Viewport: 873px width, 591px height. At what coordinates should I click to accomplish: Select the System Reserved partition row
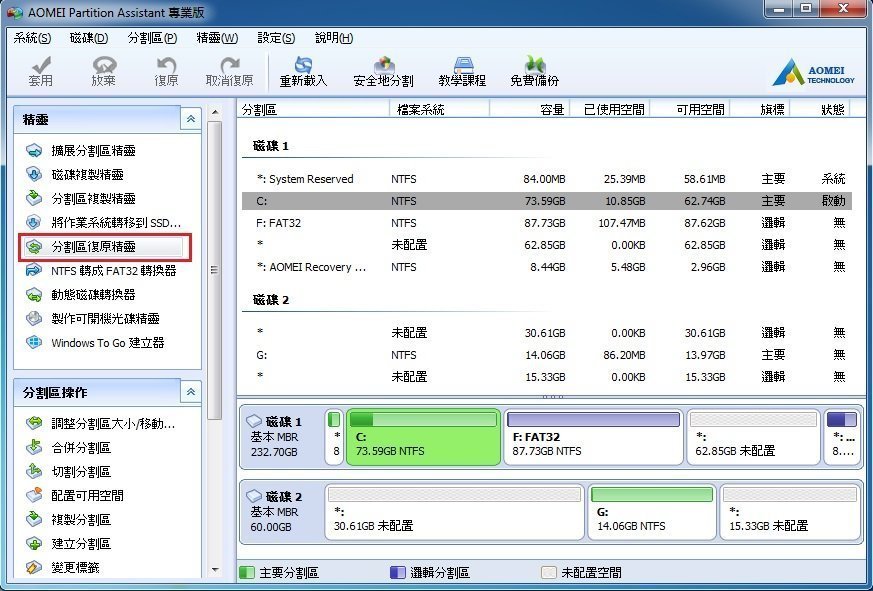click(x=547, y=179)
